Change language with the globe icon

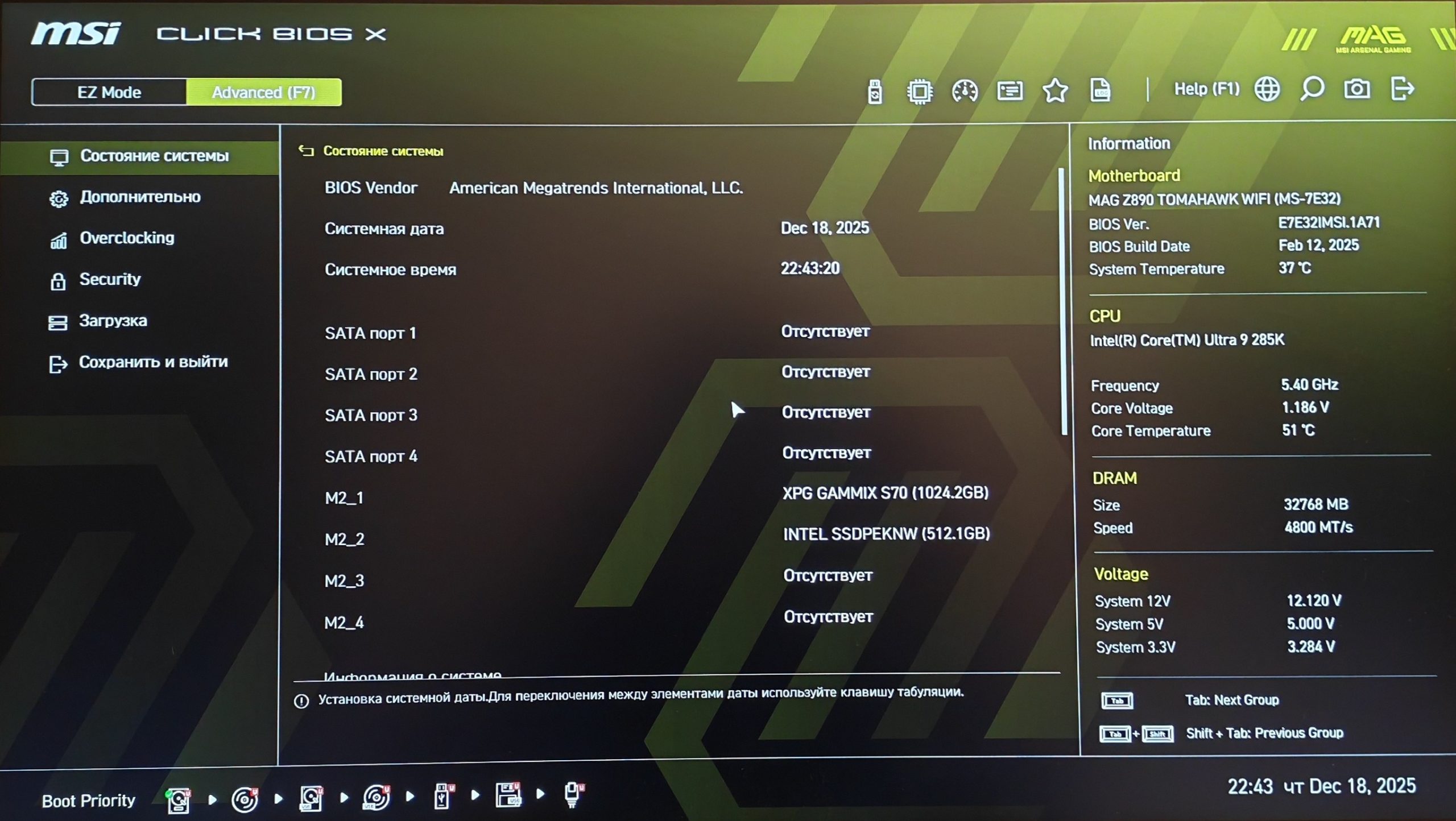pos(1267,89)
